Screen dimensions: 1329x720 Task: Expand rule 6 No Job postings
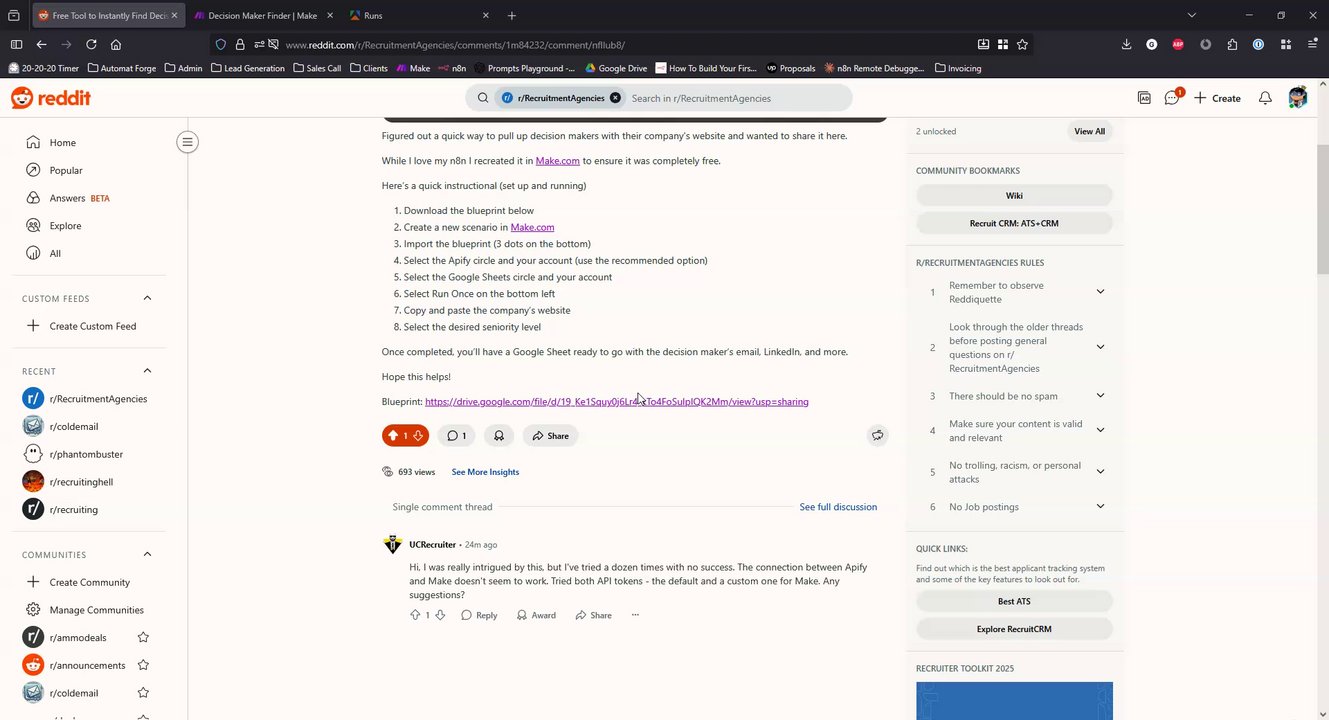[1100, 507]
